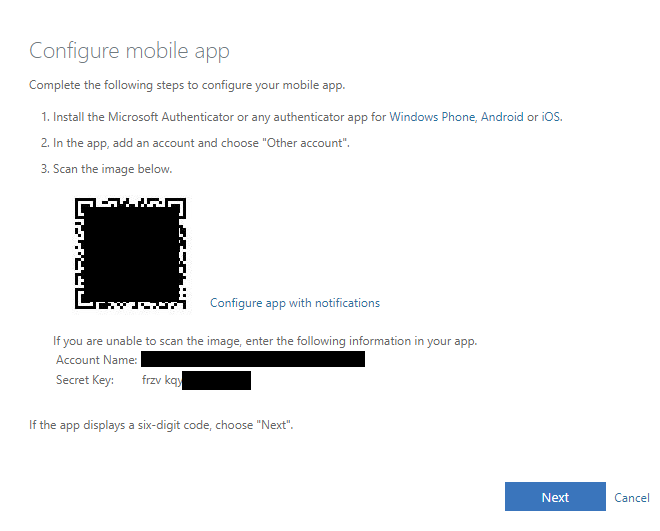Open the Android authenticator link
The height and width of the screenshot is (531, 660).
coord(502,117)
